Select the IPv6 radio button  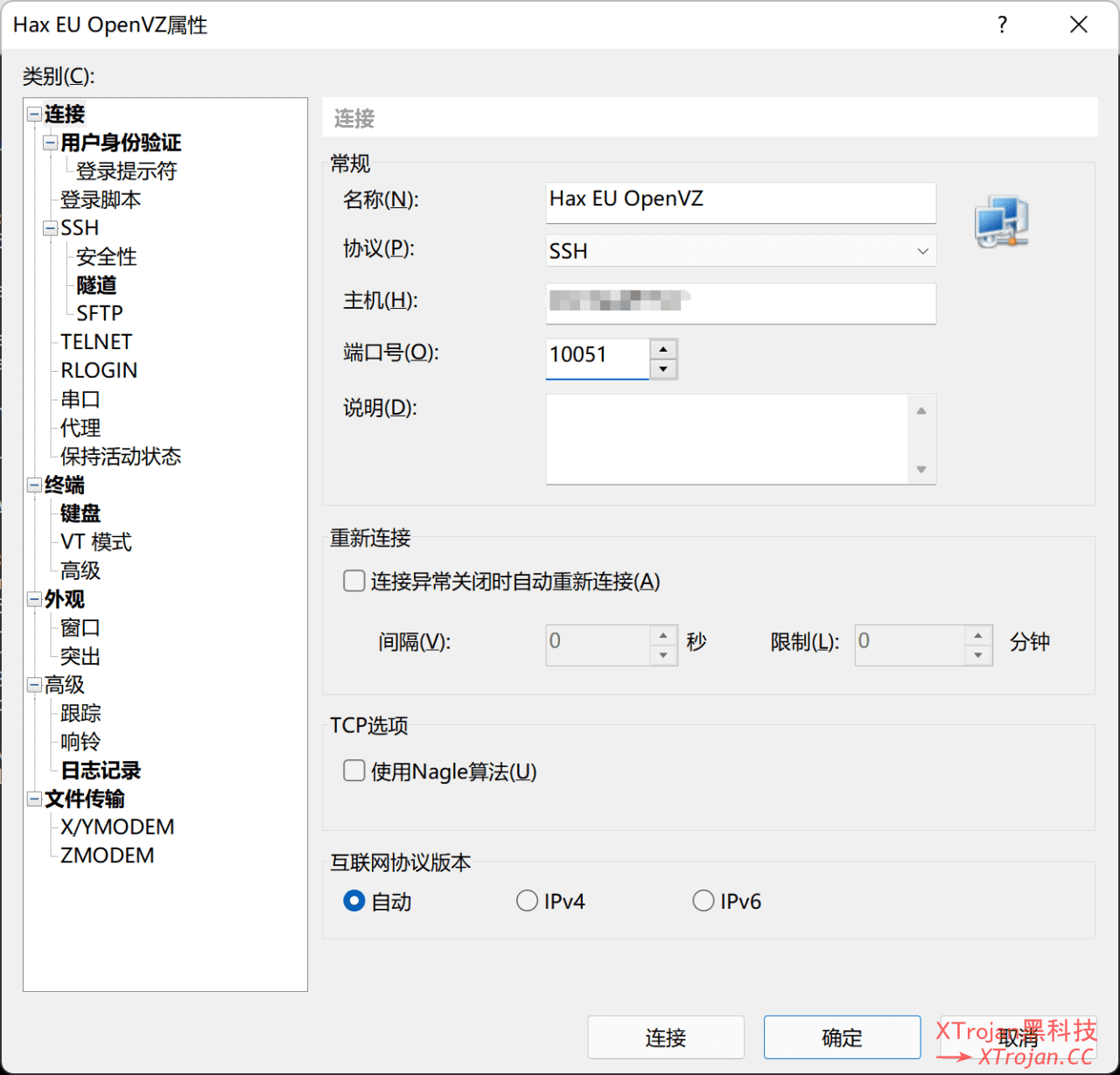click(703, 900)
